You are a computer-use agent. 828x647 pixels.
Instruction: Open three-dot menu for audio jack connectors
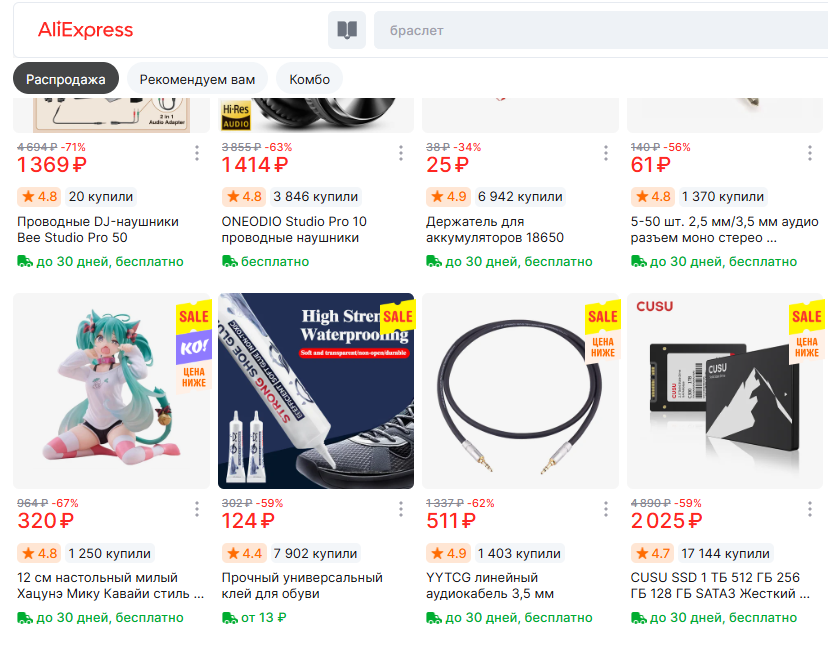810,153
